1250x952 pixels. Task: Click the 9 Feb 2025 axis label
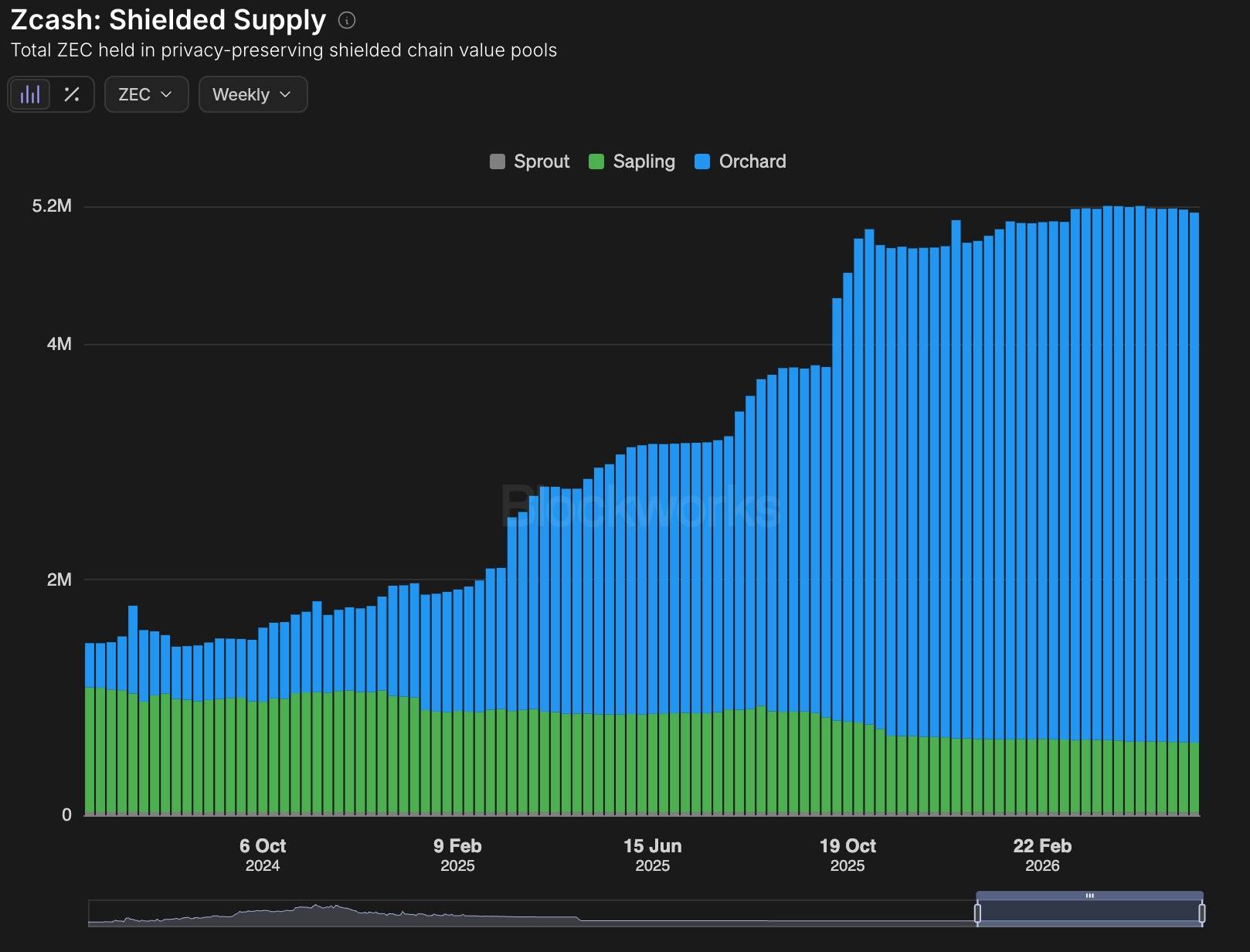click(x=457, y=855)
